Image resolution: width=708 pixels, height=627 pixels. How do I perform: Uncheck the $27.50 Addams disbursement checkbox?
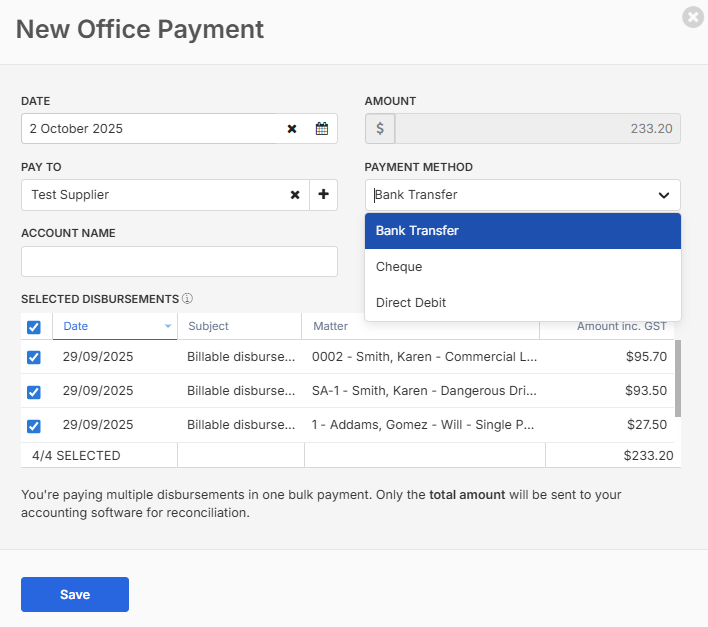click(x=34, y=425)
